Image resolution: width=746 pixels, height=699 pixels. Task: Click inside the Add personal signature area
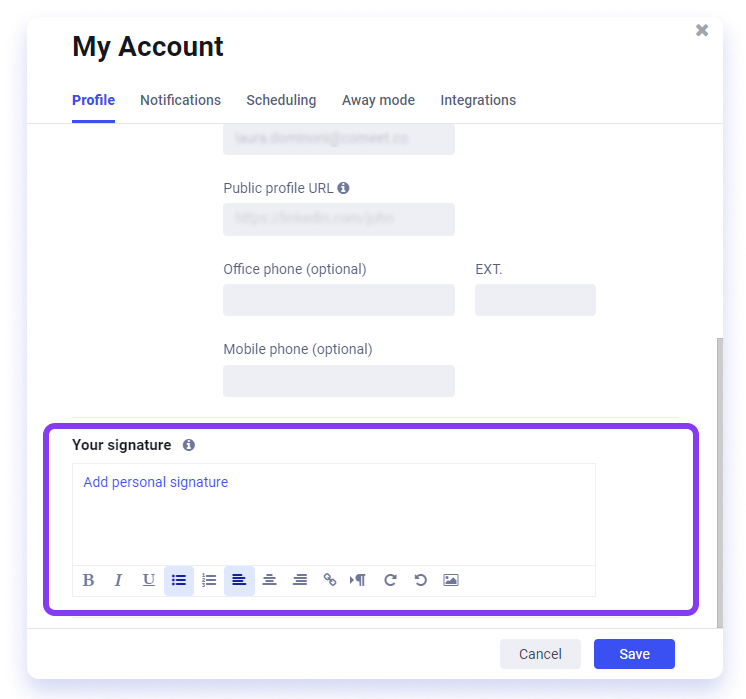[334, 514]
